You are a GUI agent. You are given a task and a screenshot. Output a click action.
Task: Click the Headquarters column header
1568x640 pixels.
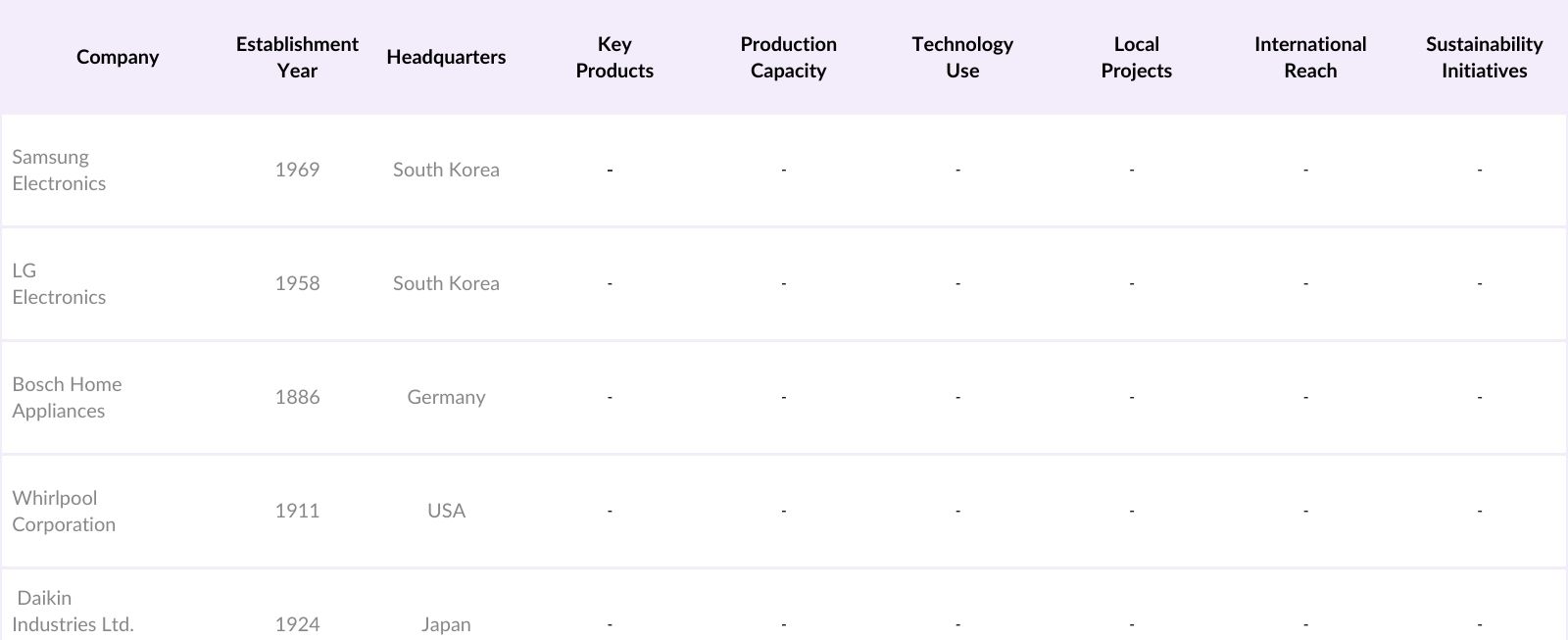pyautogui.click(x=446, y=57)
